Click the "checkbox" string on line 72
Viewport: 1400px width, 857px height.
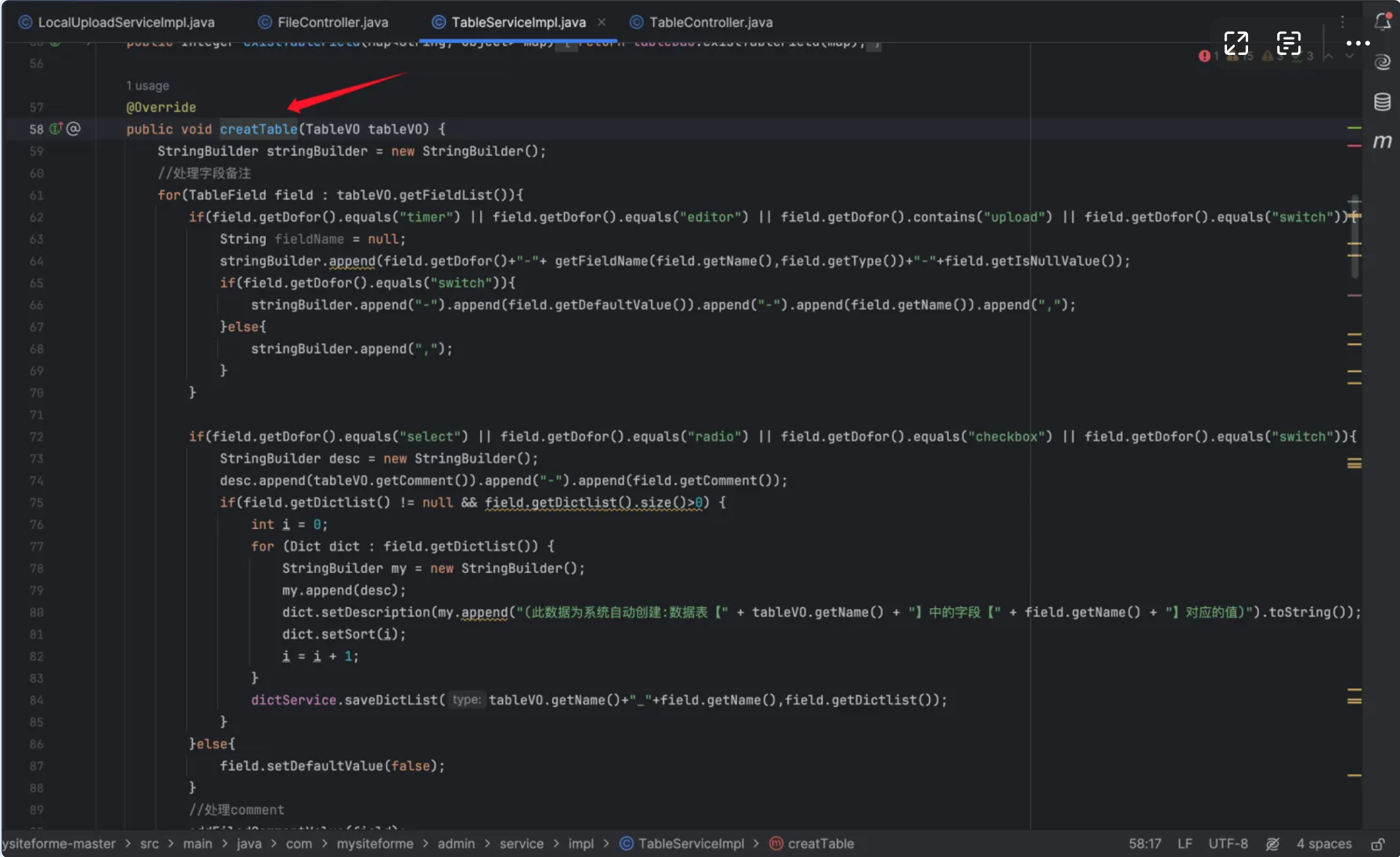(1007, 437)
